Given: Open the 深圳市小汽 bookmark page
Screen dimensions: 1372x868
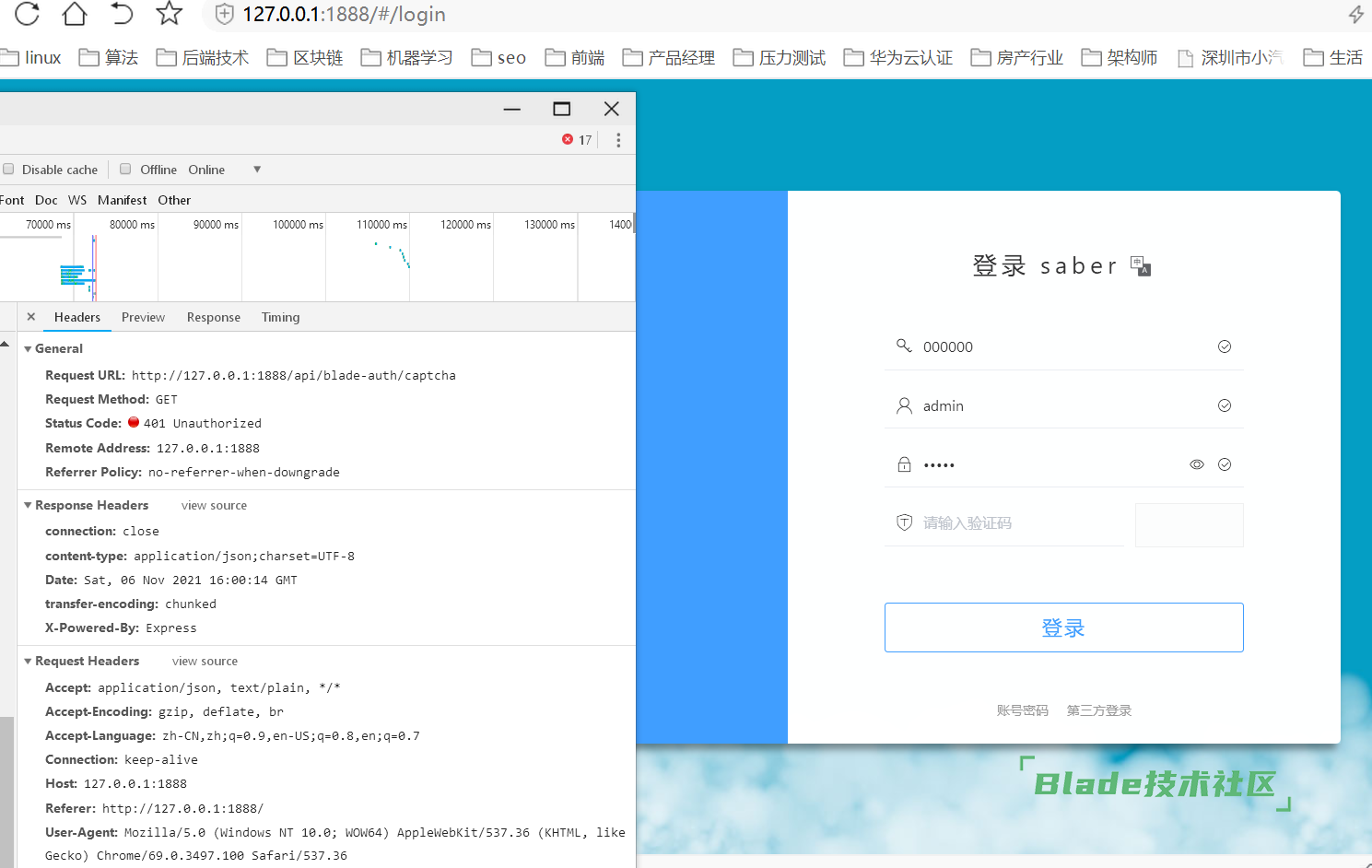Looking at the screenshot, I should (1231, 57).
